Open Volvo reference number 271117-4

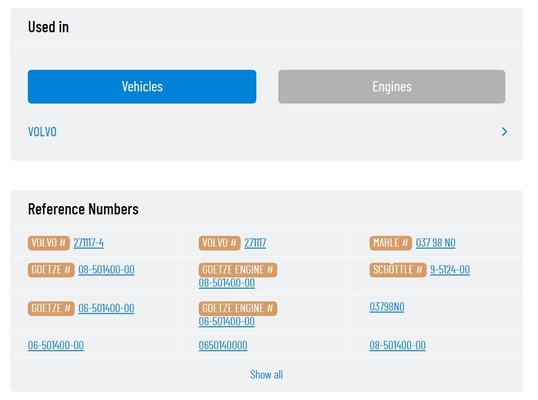click(x=89, y=243)
